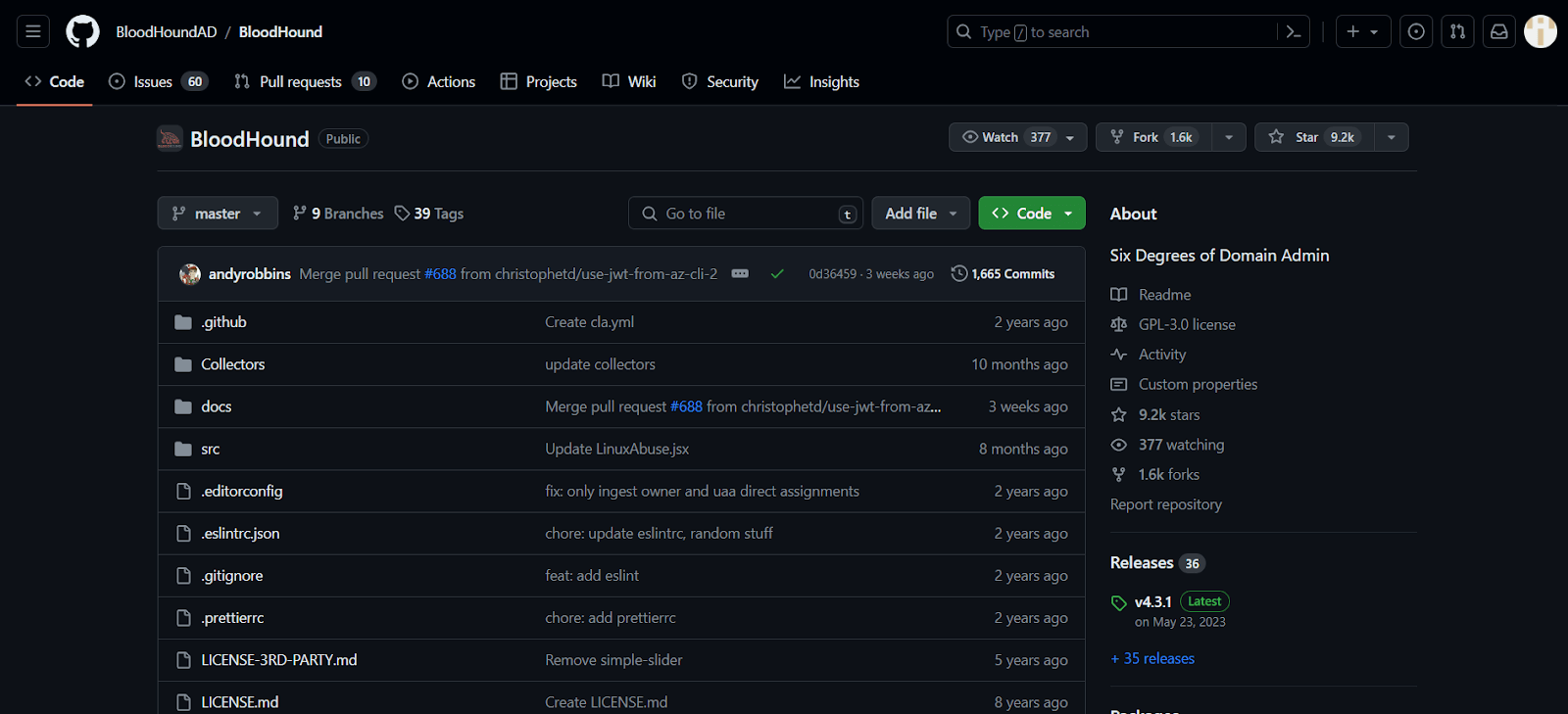The width and height of the screenshot is (1568, 714).
Task: Open the command palette icon
Action: [x=1294, y=31]
